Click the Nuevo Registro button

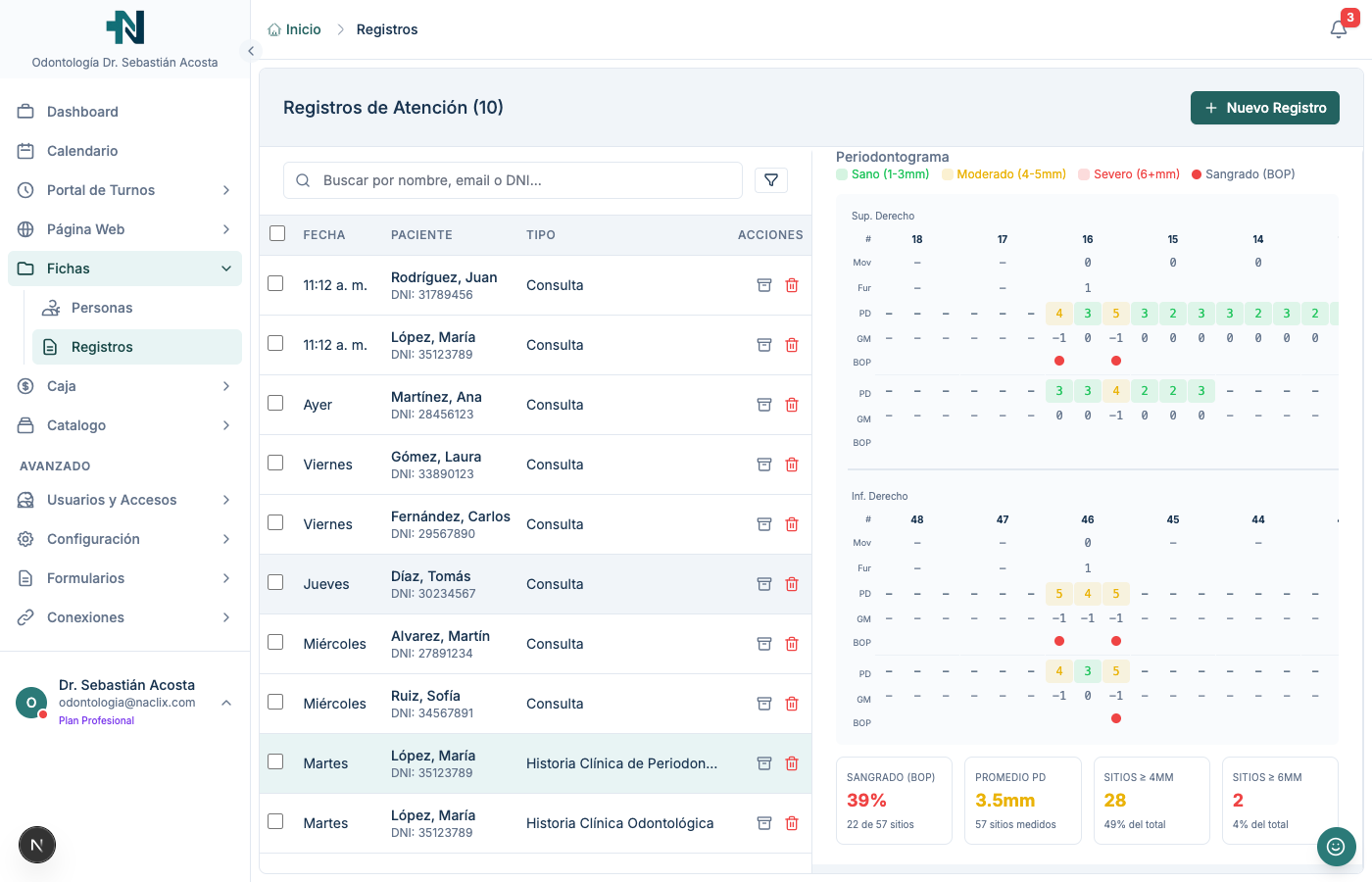pos(1264,108)
